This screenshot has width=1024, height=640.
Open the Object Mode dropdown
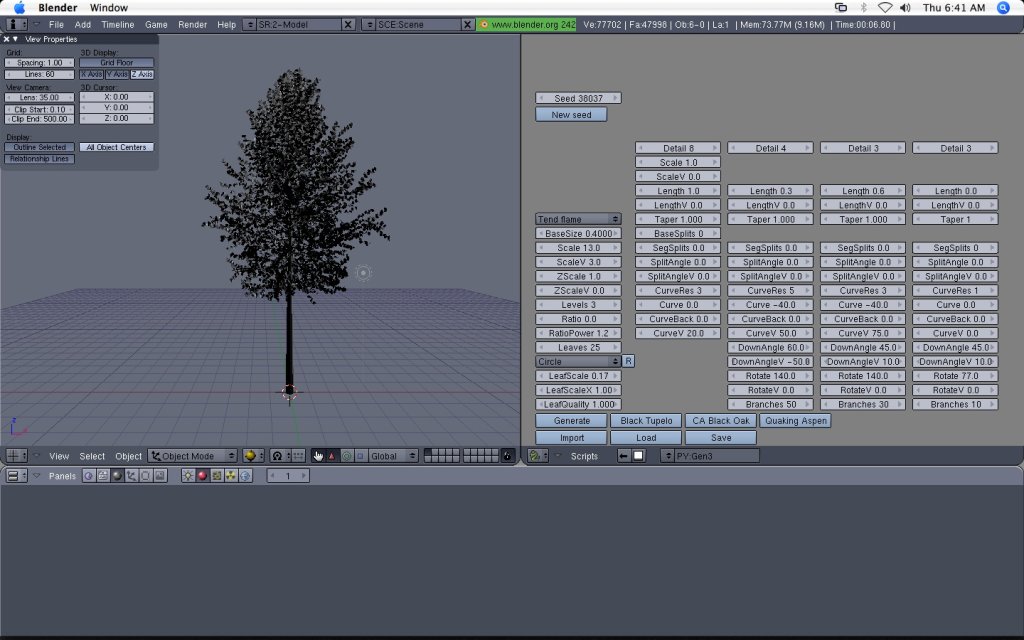[192, 456]
